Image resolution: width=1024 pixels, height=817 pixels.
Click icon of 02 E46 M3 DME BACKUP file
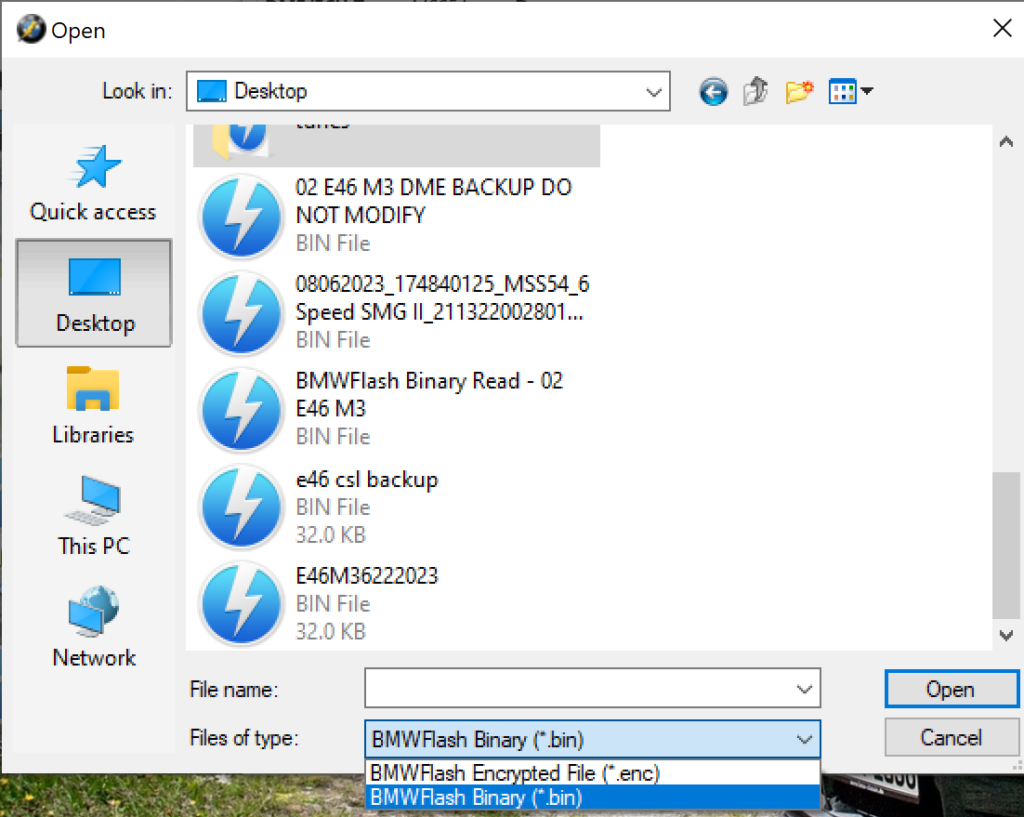pyautogui.click(x=241, y=216)
